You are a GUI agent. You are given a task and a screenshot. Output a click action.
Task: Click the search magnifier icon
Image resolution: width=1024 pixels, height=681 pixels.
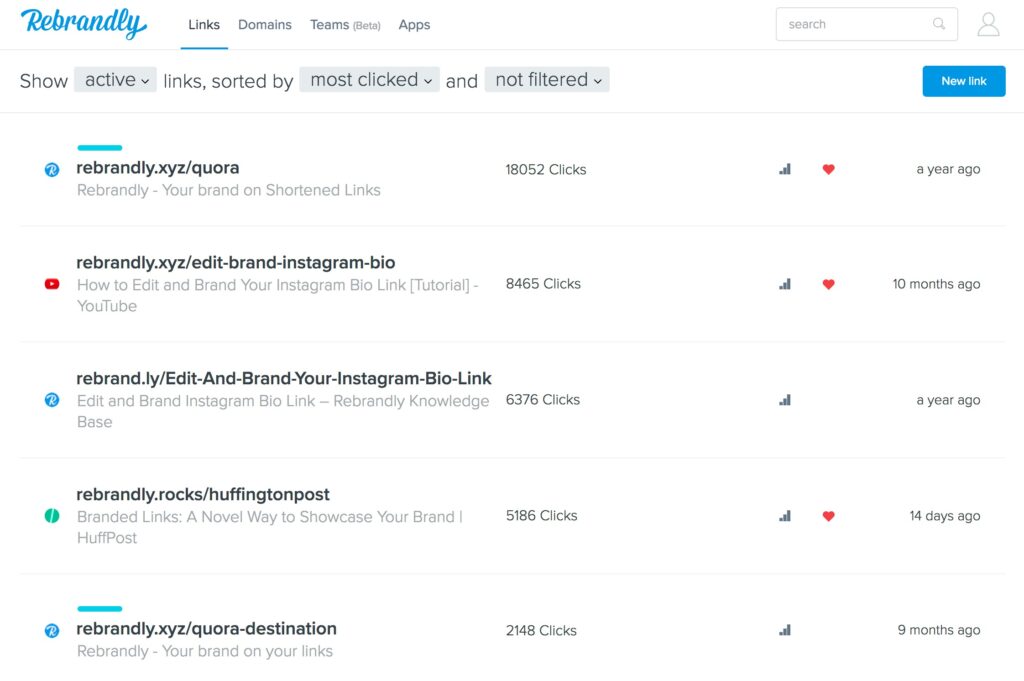click(938, 23)
